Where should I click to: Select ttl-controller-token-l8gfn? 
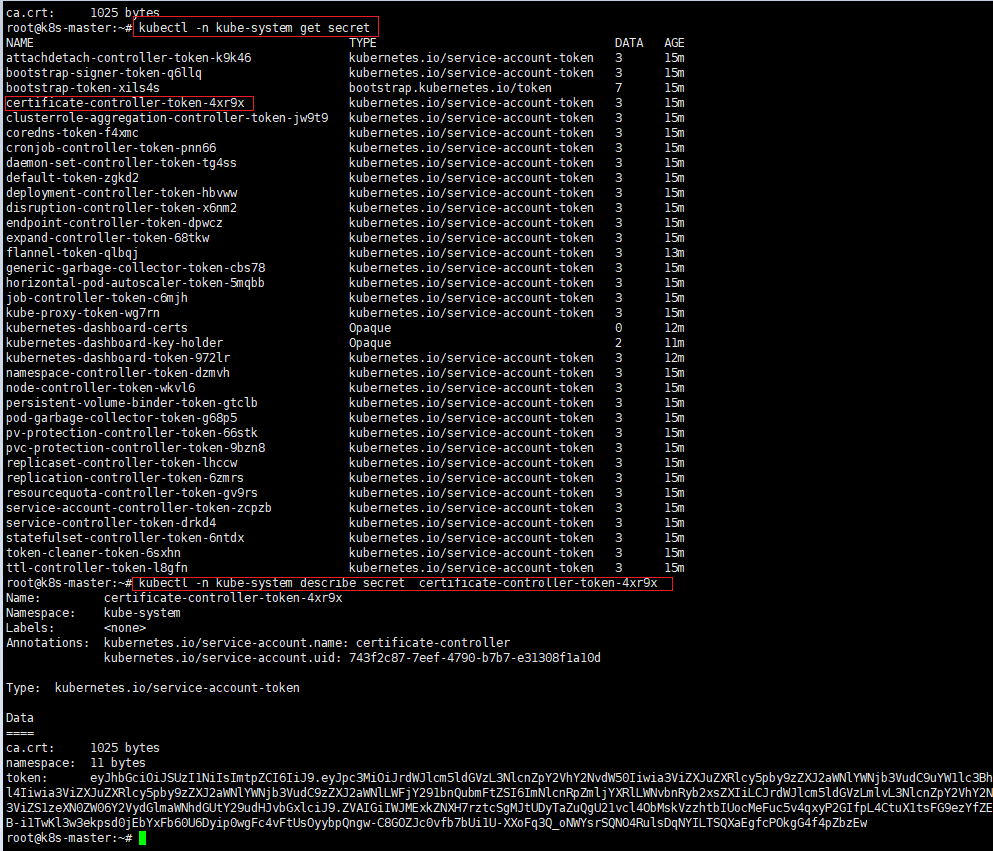pyautogui.click(x=97, y=568)
